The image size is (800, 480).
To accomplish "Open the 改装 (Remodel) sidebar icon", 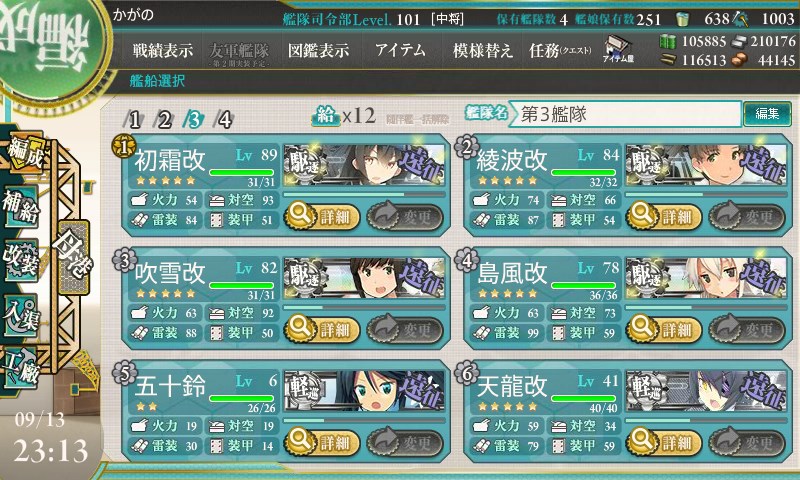I will pos(21,260).
